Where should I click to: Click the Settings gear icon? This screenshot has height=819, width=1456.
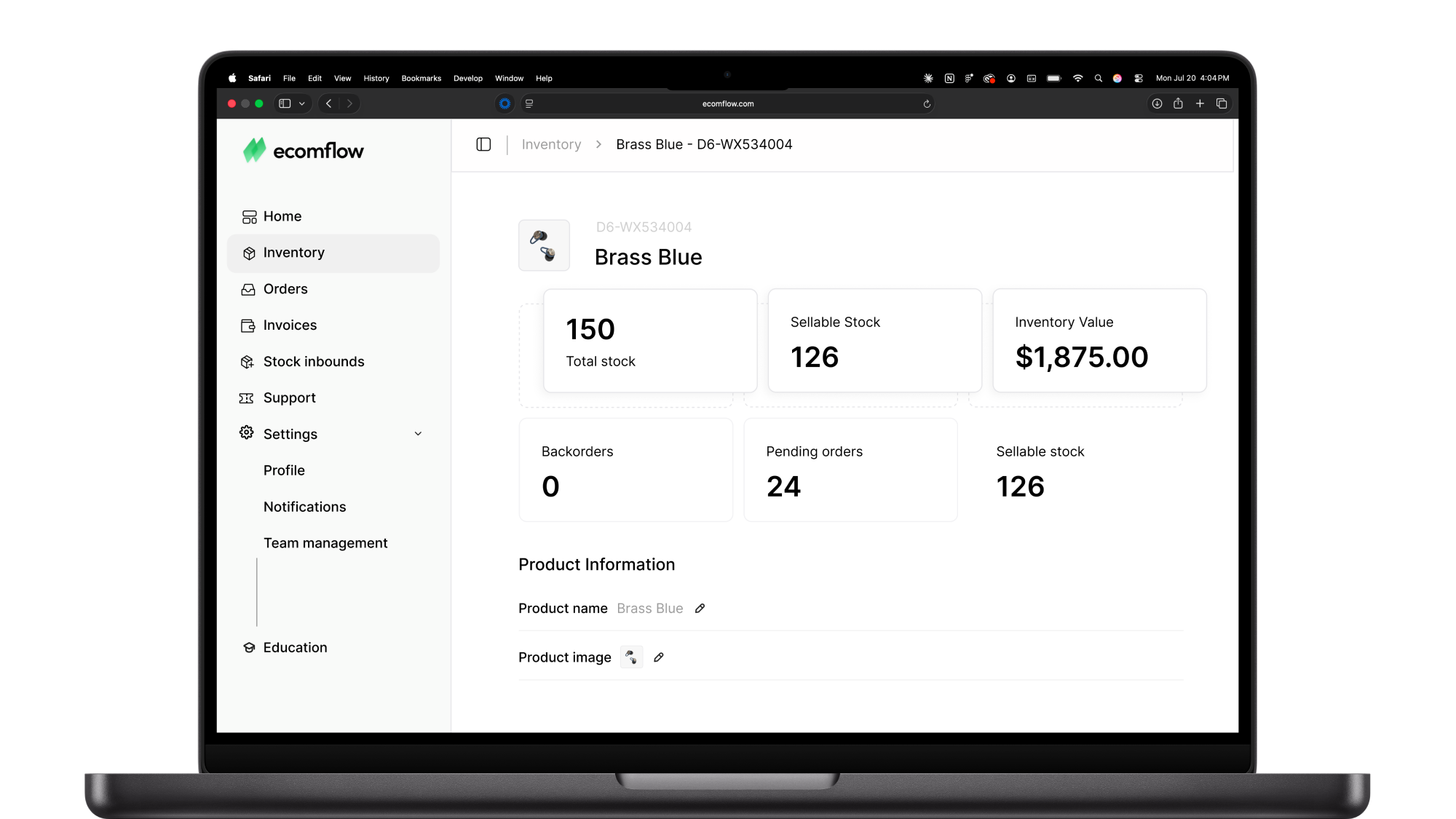(x=247, y=433)
